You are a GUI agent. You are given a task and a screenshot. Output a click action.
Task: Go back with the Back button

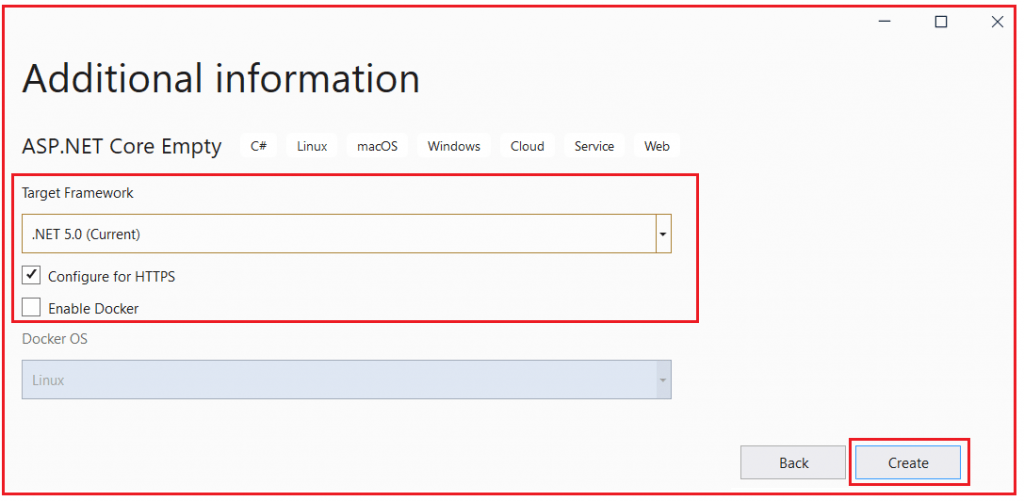pos(793,463)
